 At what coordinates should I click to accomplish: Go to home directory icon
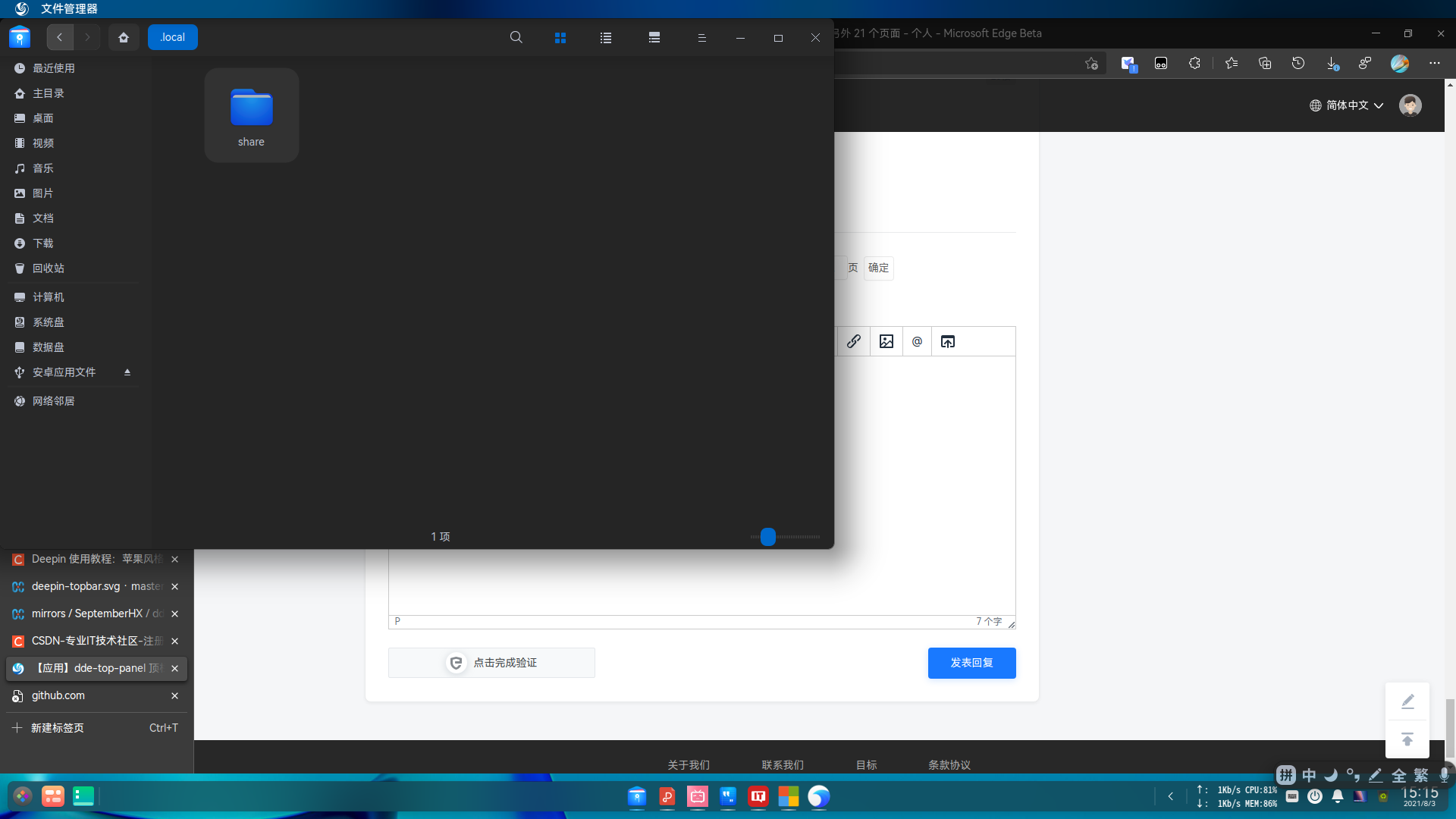pos(124,37)
